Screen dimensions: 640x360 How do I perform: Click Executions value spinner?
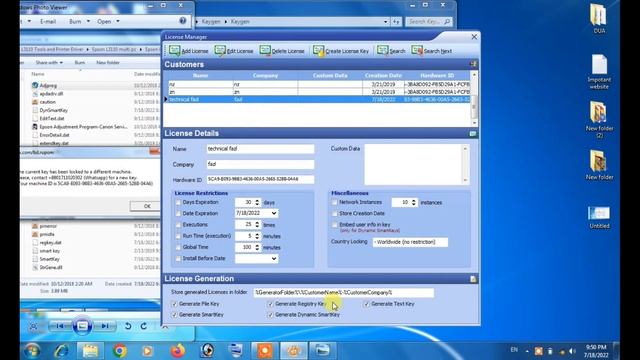pos(257,224)
